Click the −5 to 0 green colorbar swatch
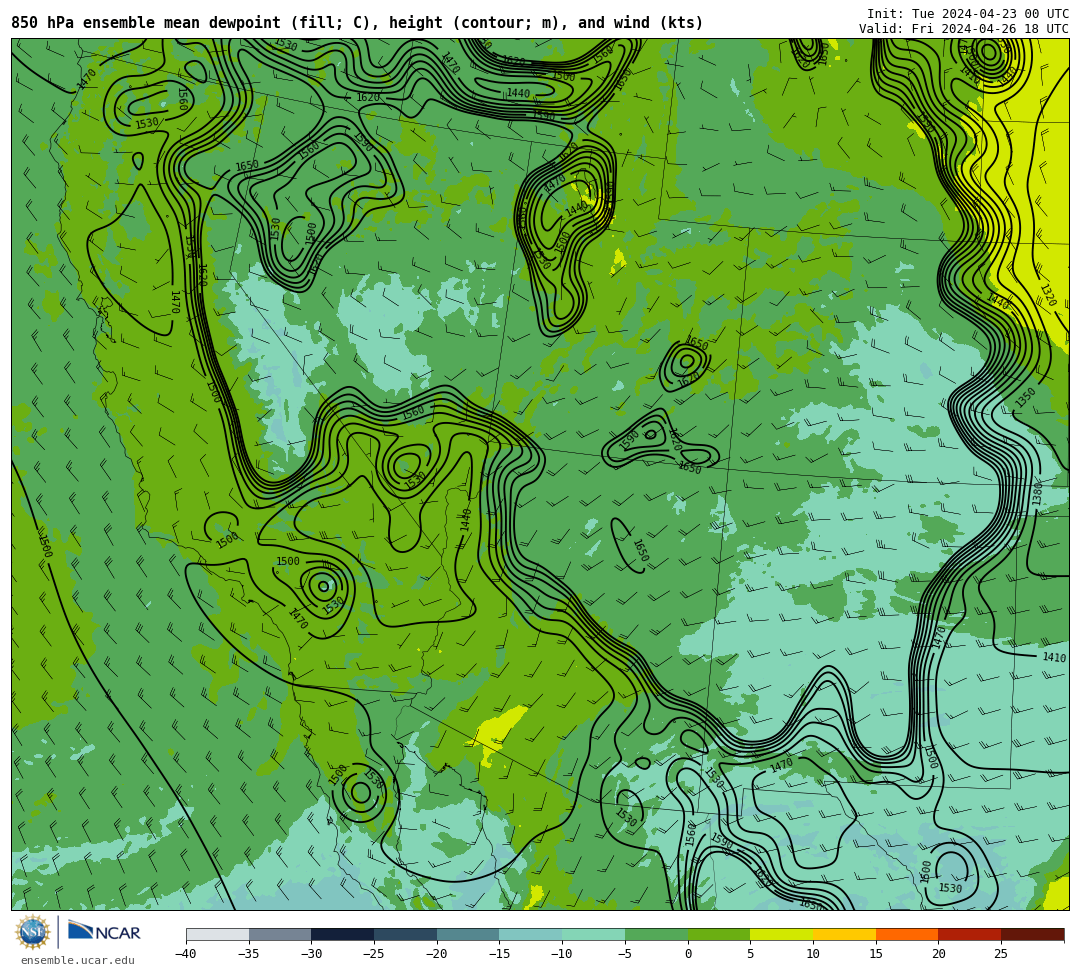 [x=656, y=934]
